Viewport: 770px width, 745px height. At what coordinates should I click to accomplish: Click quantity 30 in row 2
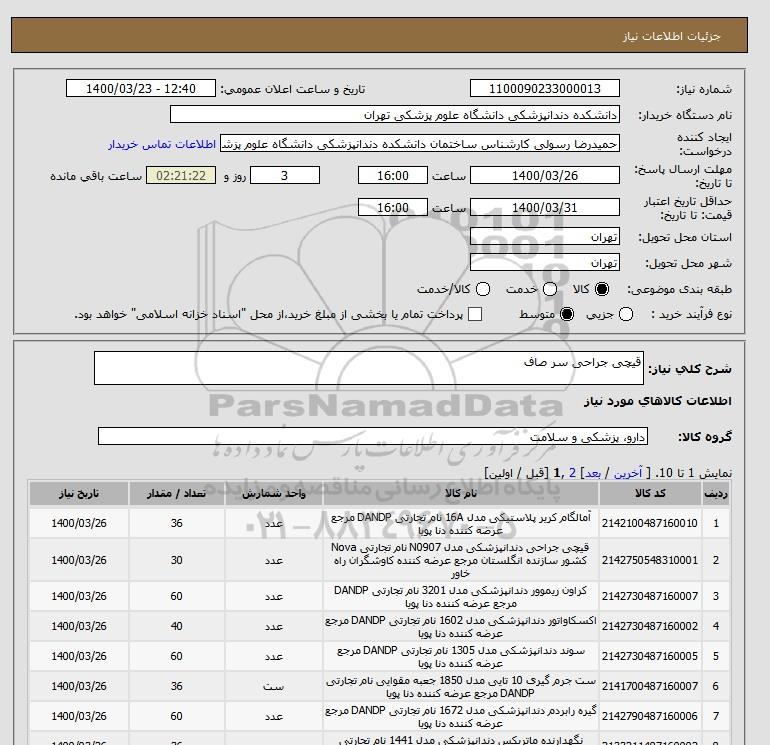click(x=177, y=560)
